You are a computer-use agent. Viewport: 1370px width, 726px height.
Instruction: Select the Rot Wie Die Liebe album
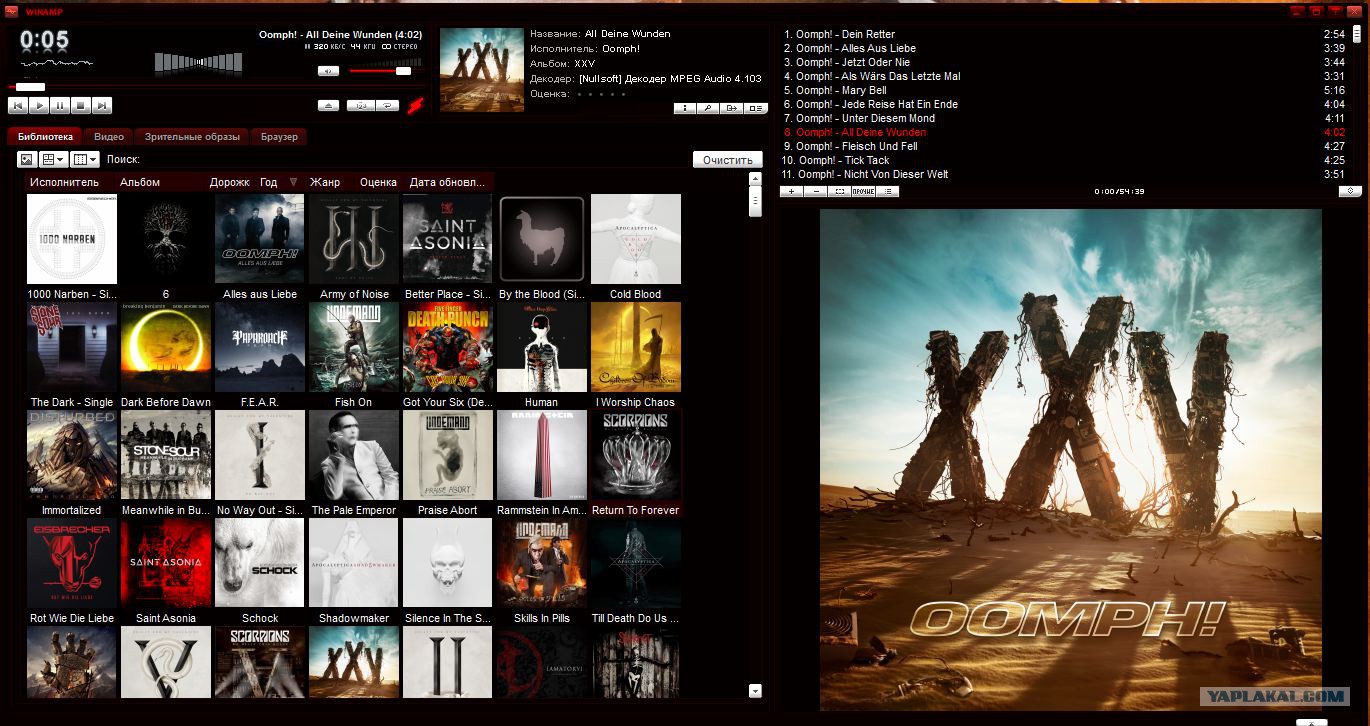72,571
